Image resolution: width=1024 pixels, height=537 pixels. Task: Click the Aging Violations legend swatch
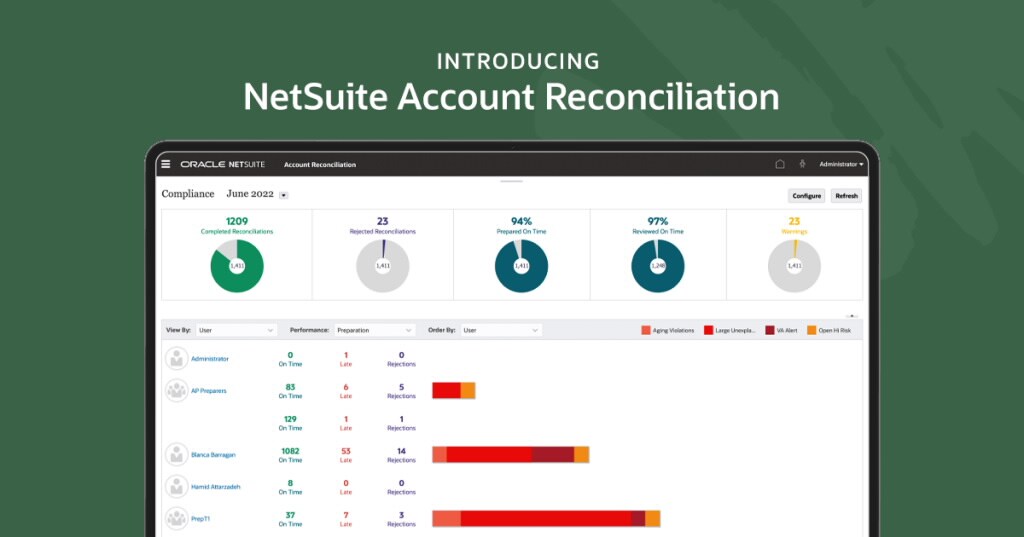pyautogui.click(x=646, y=331)
